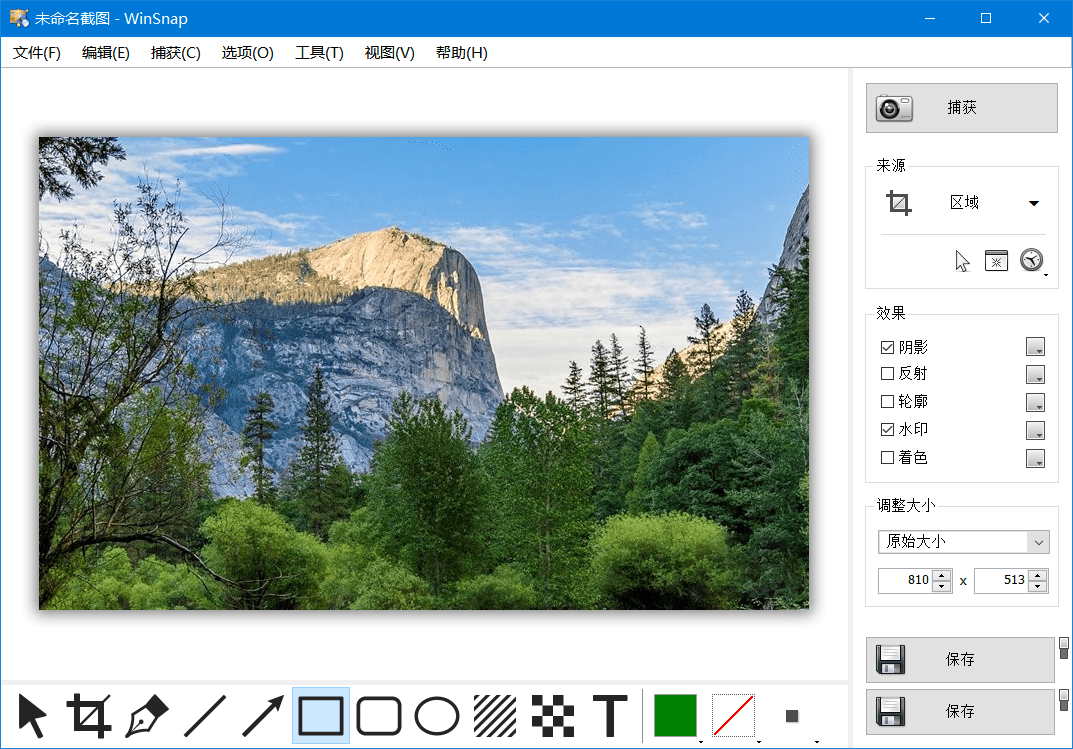
Task: Click the 捕获 capture button with camera
Action: pos(961,108)
